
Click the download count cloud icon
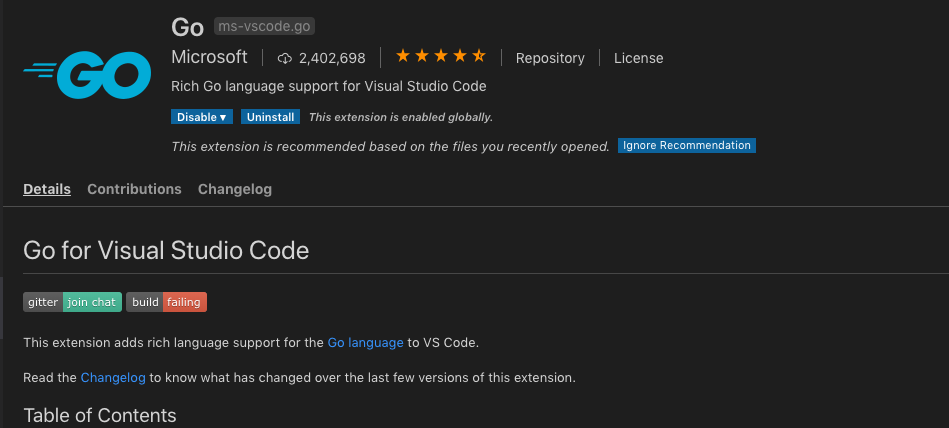click(x=285, y=58)
